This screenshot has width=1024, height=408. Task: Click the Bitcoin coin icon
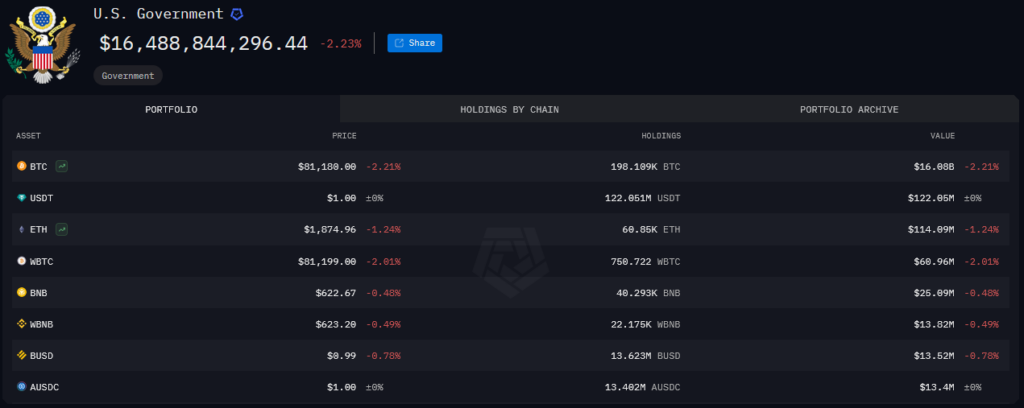click(22, 166)
